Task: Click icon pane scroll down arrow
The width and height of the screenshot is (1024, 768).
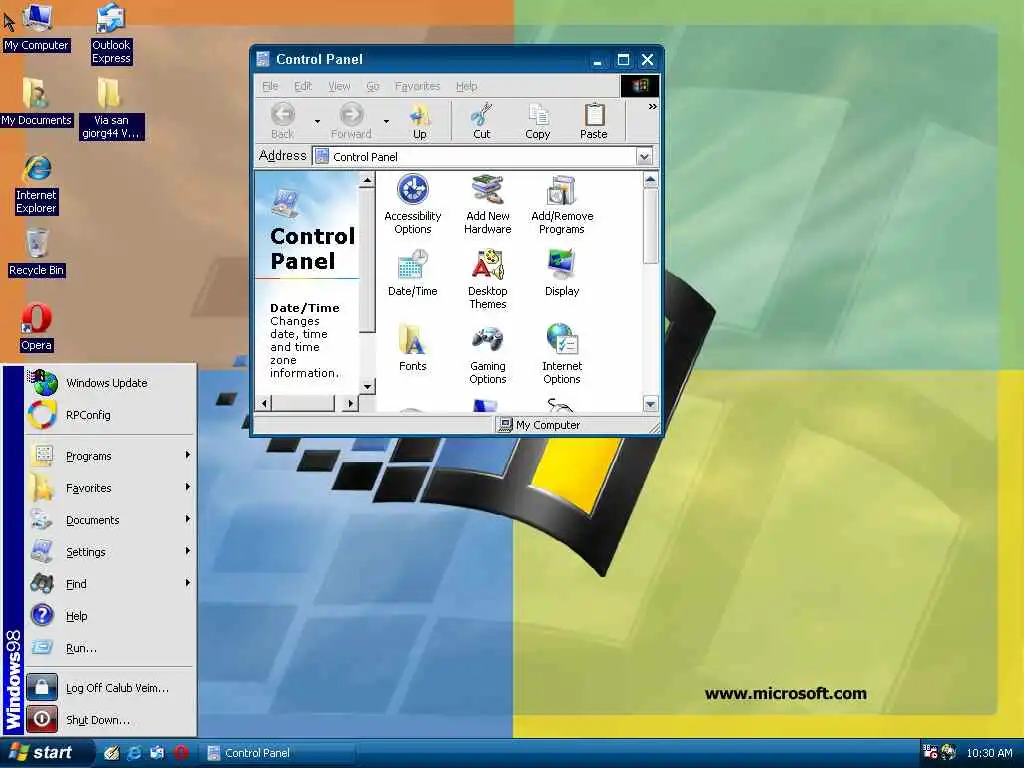Action: click(x=650, y=404)
